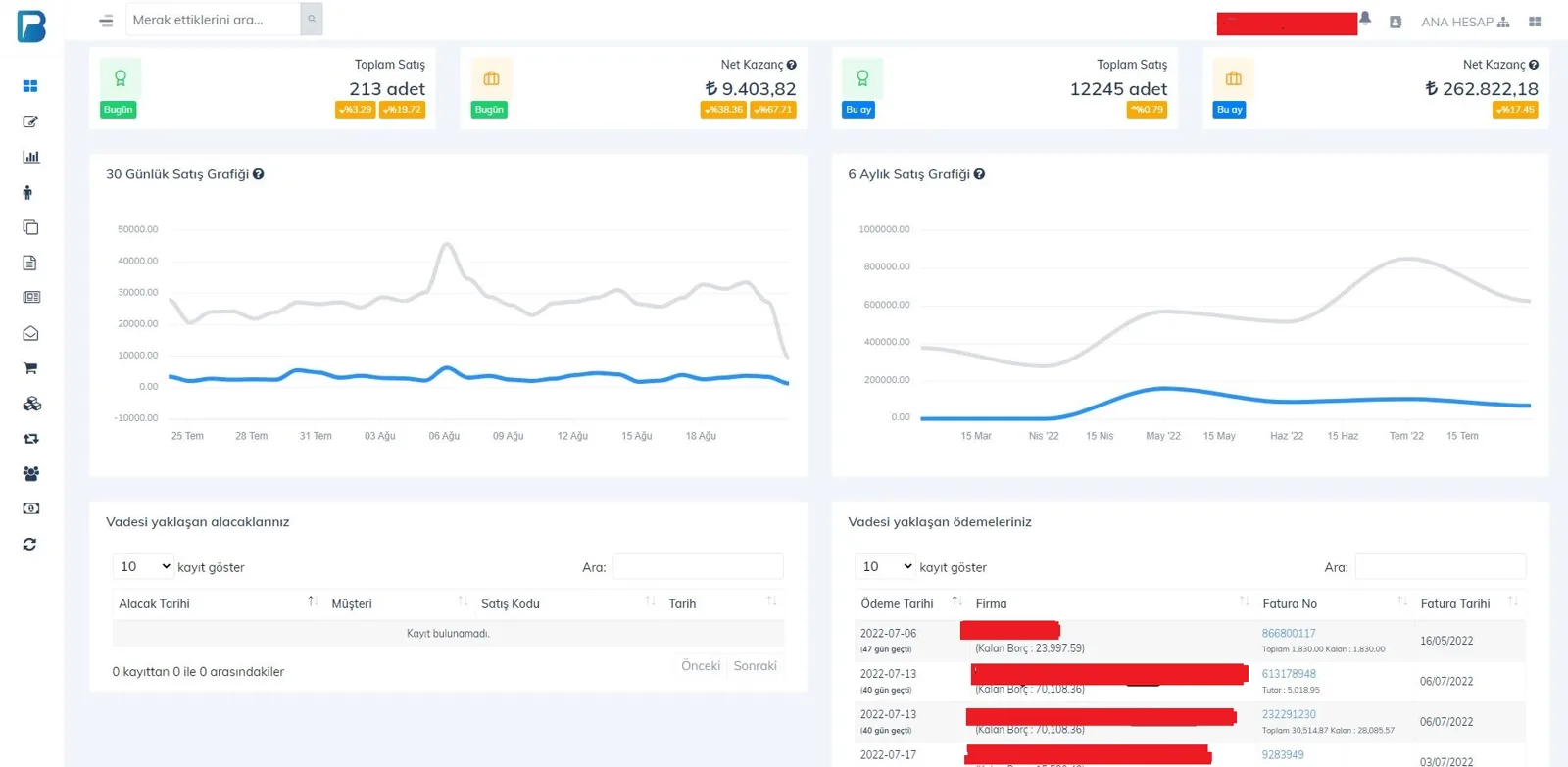Open the copy pages sidebar icon
The width and height of the screenshot is (1568, 767).
click(x=30, y=227)
